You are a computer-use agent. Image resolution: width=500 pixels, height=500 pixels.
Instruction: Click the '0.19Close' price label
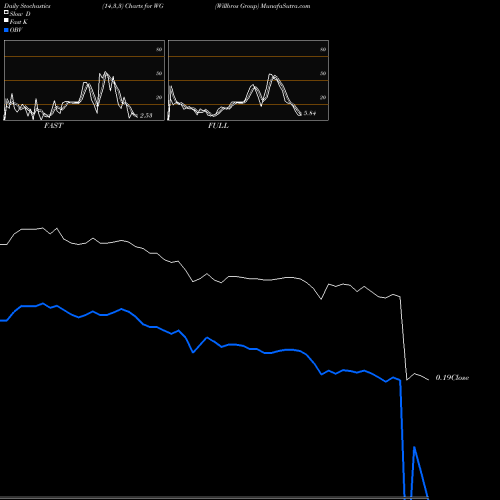[x=452, y=378]
